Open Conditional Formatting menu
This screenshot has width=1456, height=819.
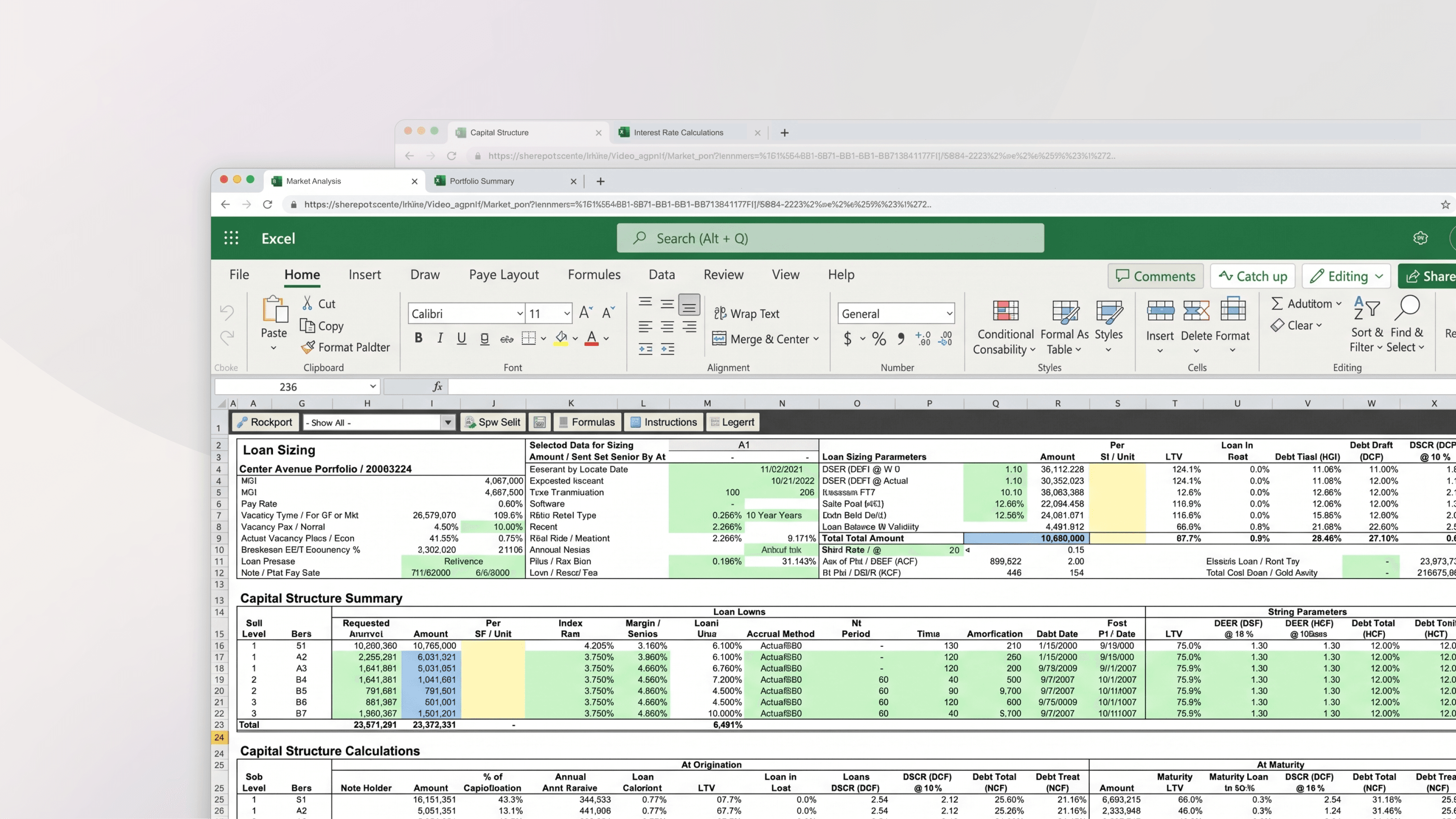point(1005,327)
